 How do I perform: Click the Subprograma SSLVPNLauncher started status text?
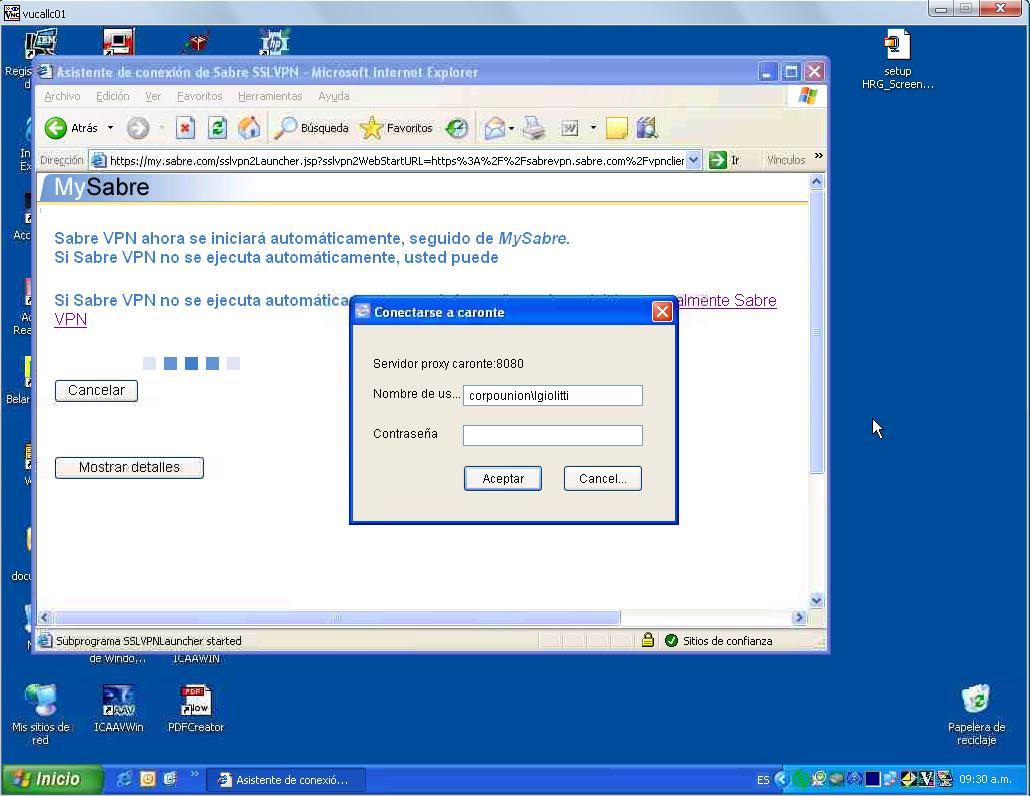148,641
